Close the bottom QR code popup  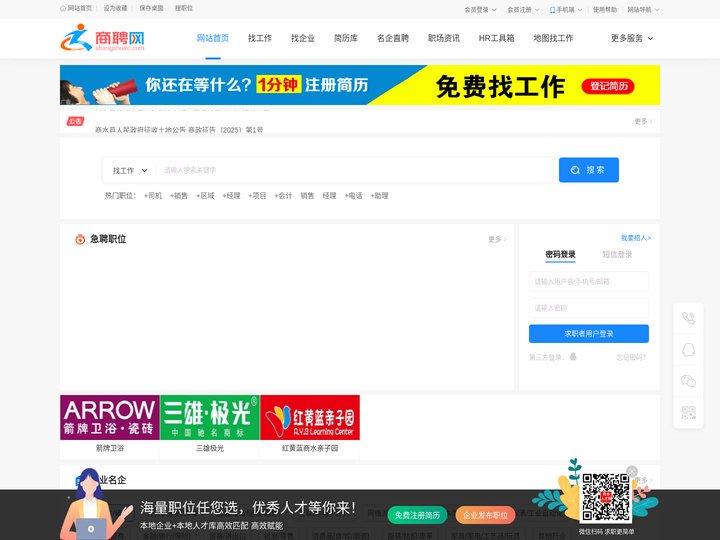pyautogui.click(x=632, y=471)
